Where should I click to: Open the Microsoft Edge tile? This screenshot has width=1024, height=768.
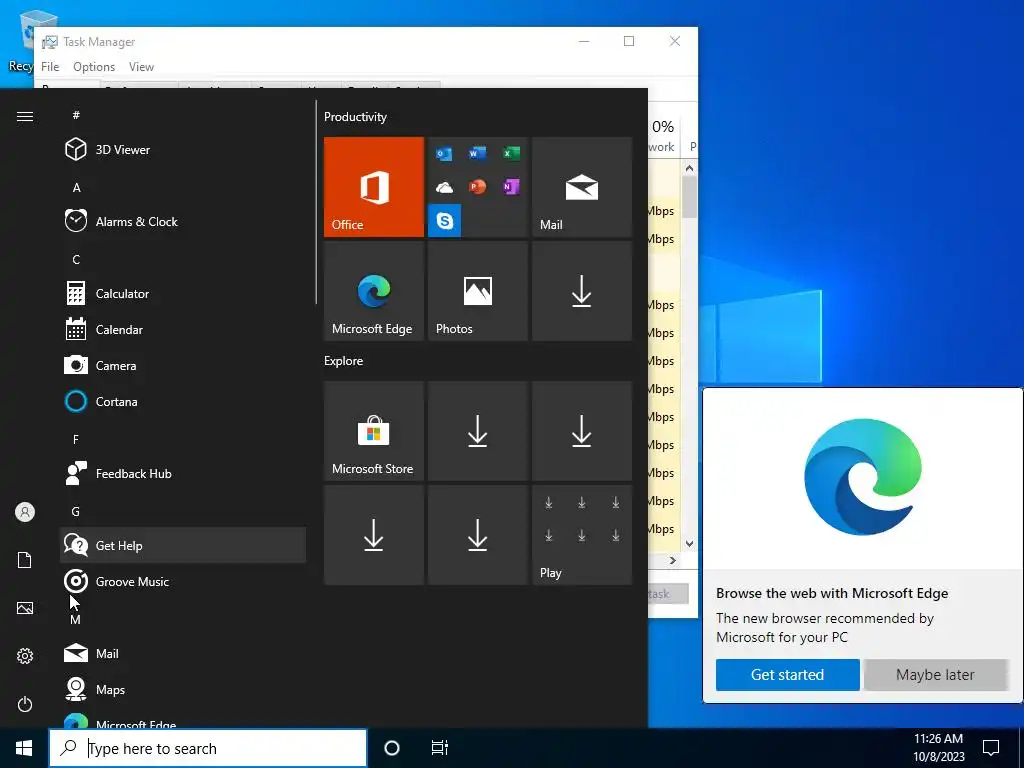click(374, 291)
